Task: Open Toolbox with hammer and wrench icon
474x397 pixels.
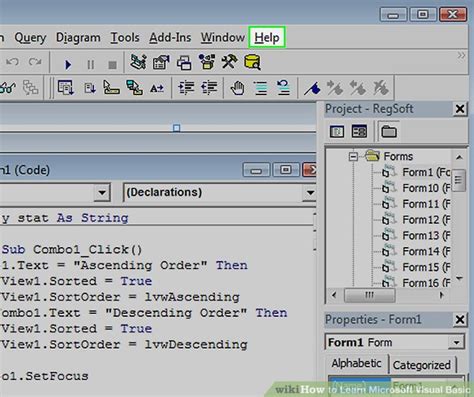Action: pyautogui.click(x=229, y=62)
